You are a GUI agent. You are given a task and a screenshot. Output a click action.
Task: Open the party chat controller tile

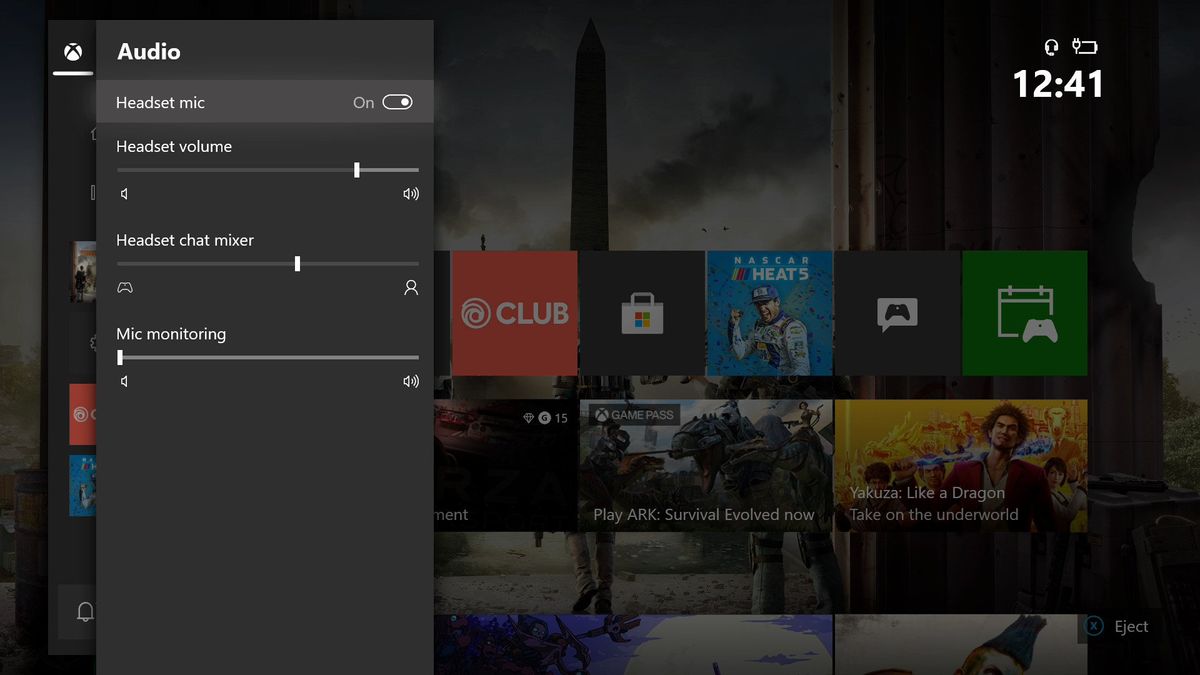coord(897,312)
